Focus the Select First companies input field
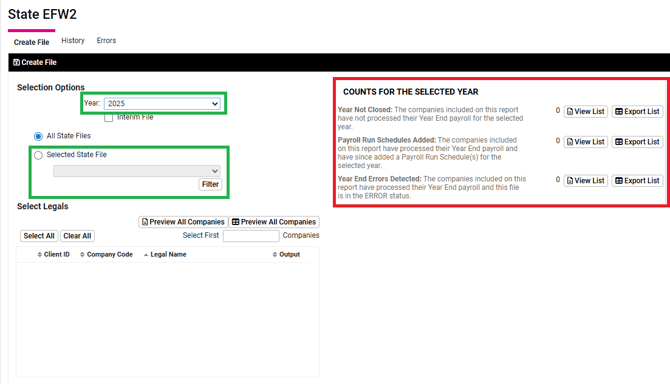The height and width of the screenshot is (384, 670). 251,236
